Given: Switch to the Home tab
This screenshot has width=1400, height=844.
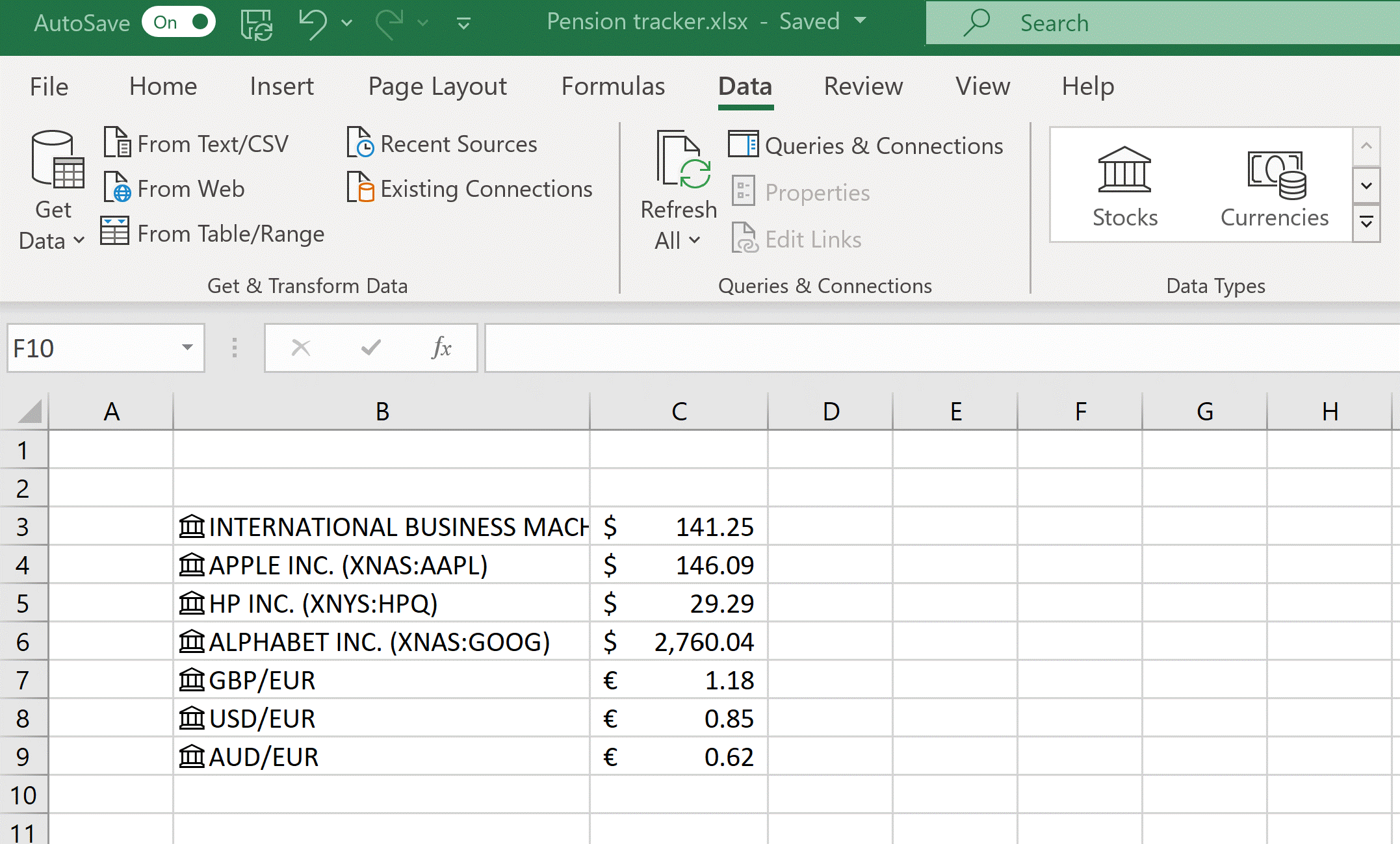Looking at the screenshot, I should (x=163, y=86).
